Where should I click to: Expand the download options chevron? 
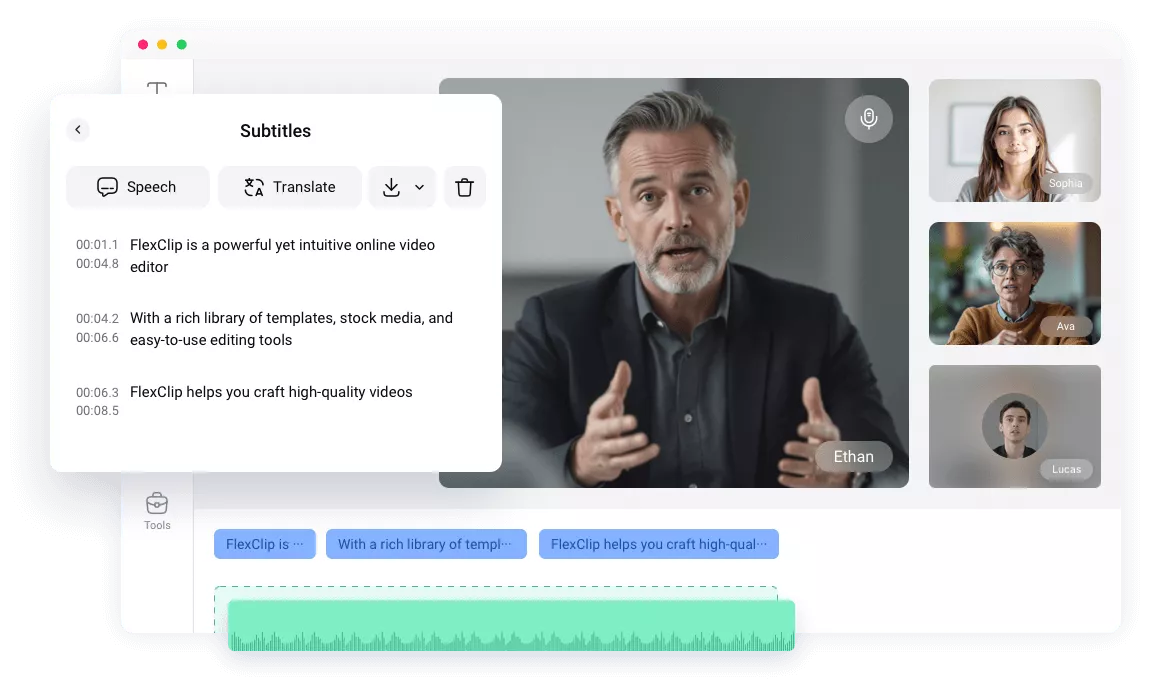[x=419, y=187]
